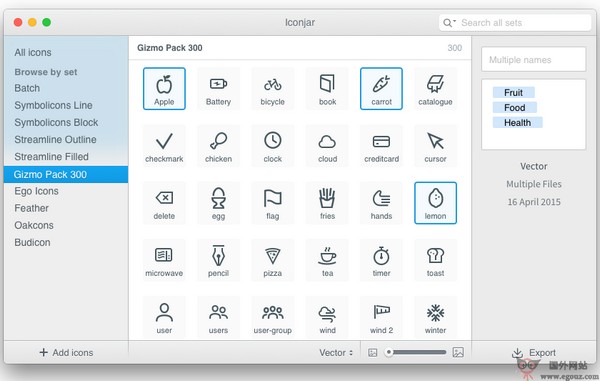Open the Ego Icons set
The height and width of the screenshot is (381, 600).
[36, 191]
